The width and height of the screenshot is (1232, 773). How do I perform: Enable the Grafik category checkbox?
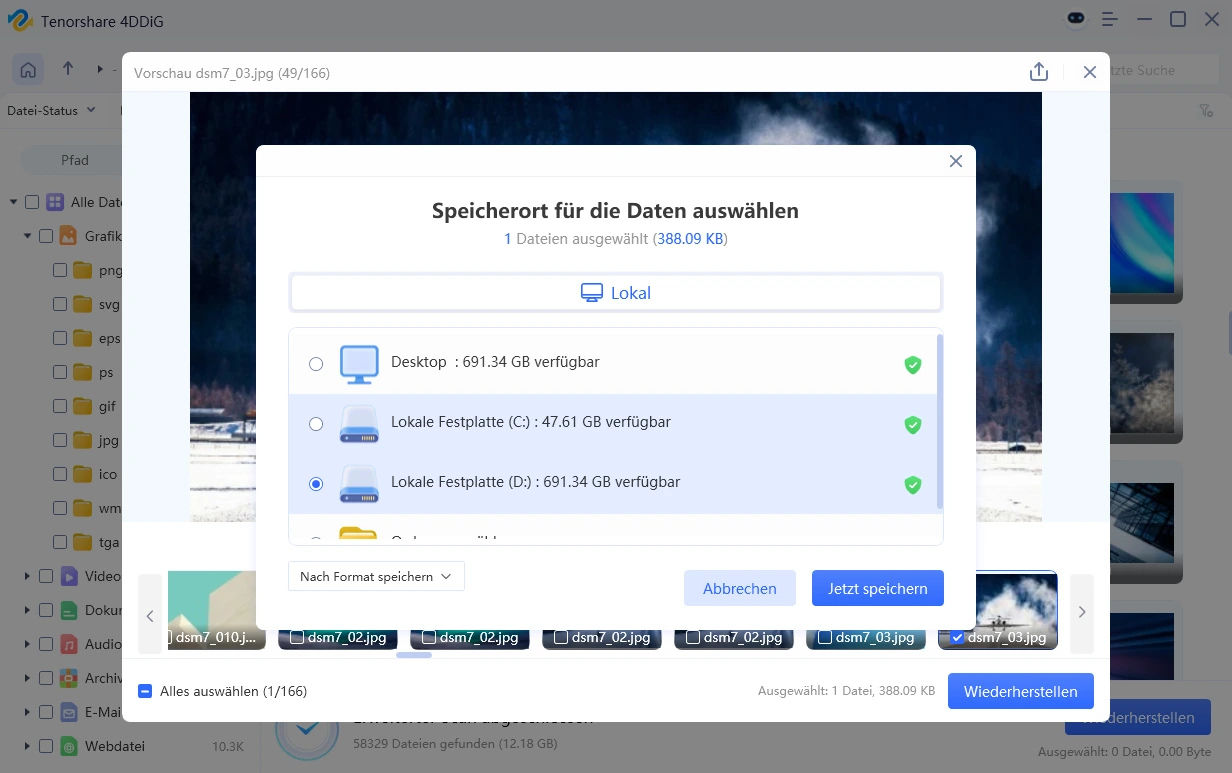[x=44, y=236]
